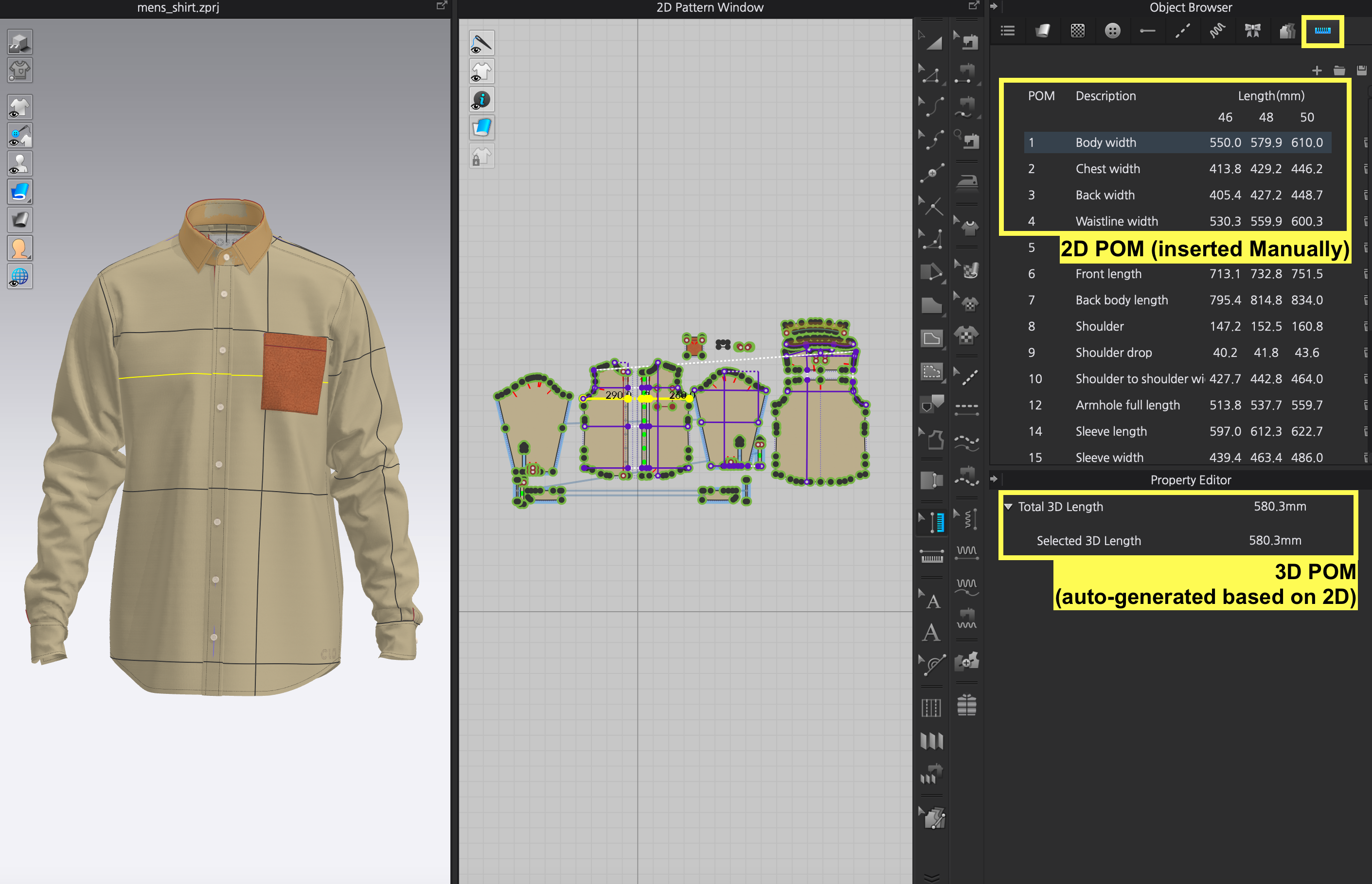Screen dimensions: 1372x884
Task: Toggle 3D environment globe display
Action: click(19, 277)
